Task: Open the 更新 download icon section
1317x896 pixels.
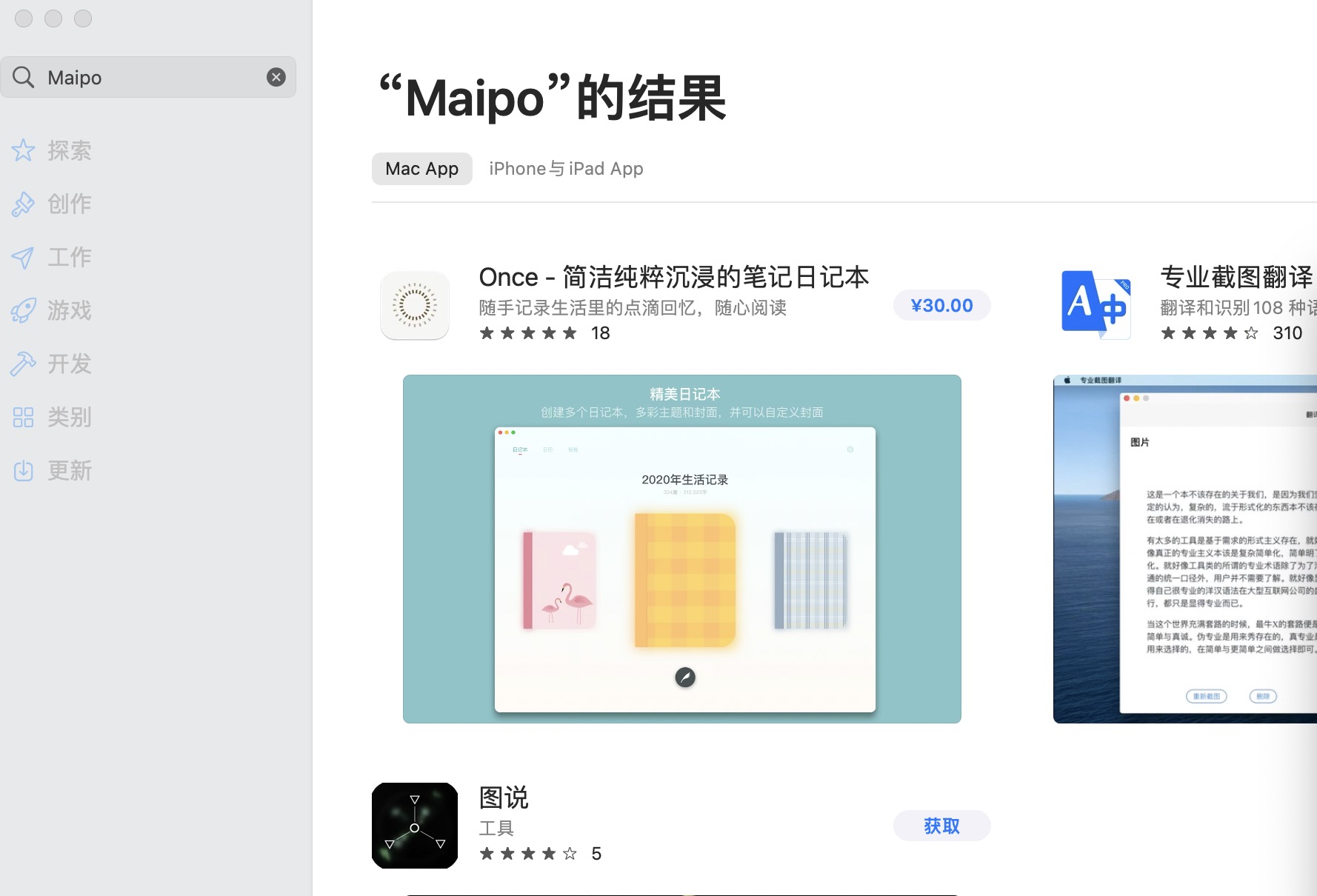Action: pyautogui.click(x=24, y=470)
